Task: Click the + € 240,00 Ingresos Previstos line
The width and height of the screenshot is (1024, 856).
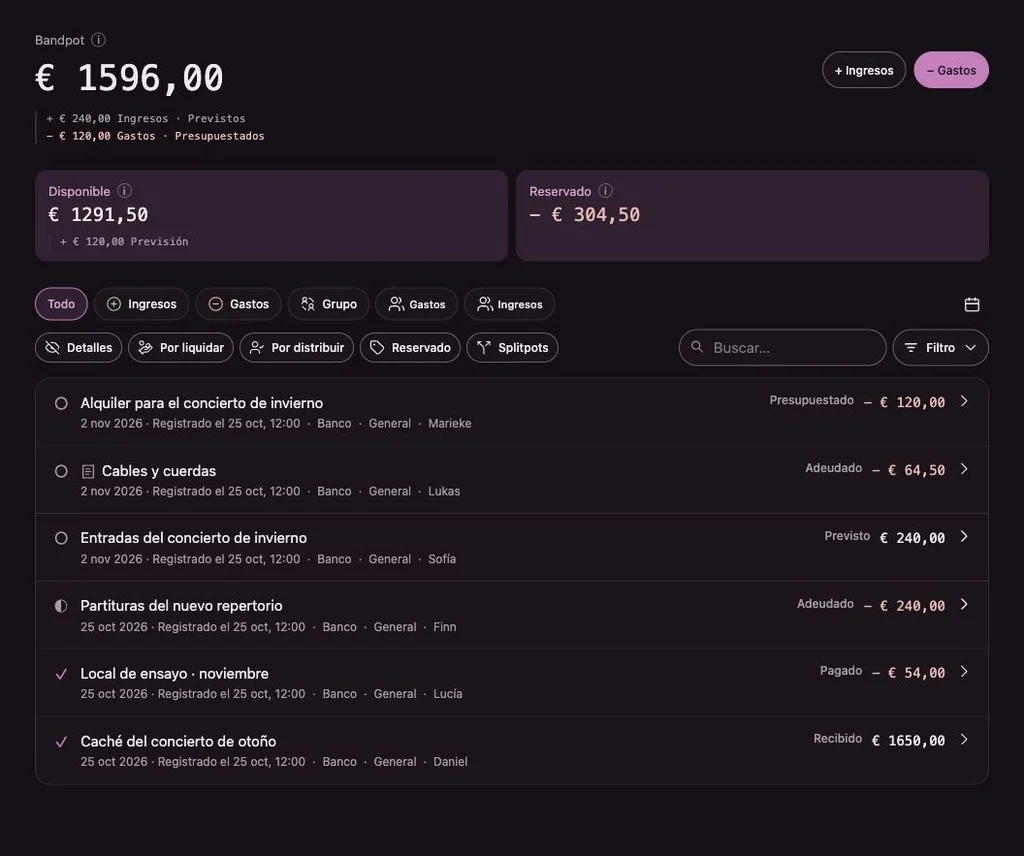Action: [x=146, y=118]
